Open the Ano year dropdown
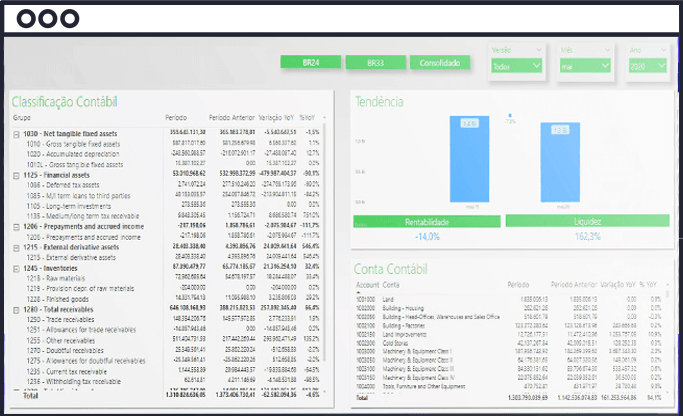Screen dimensions: 683x416 pyautogui.click(x=648, y=66)
